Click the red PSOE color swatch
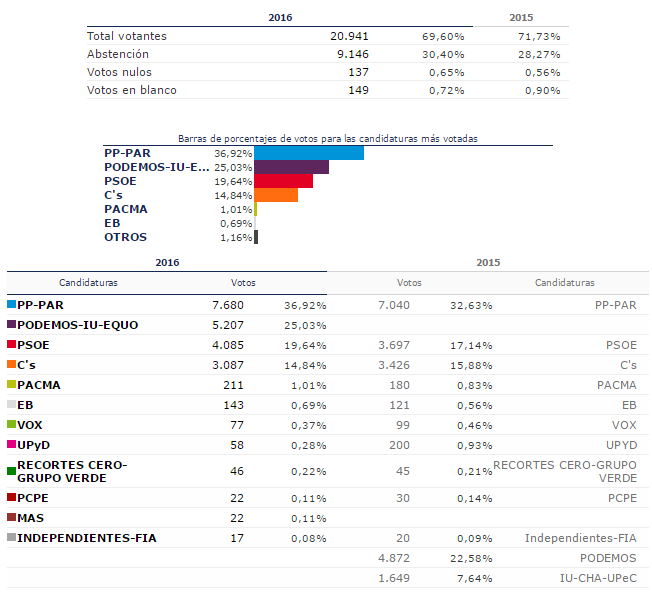The height and width of the screenshot is (601, 652). [11, 344]
